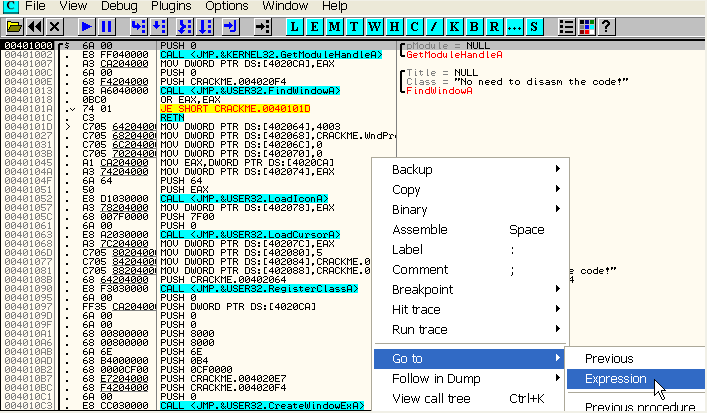The image size is (707, 413).
Task: Pause execution with the pause icon
Action: (x=106, y=27)
